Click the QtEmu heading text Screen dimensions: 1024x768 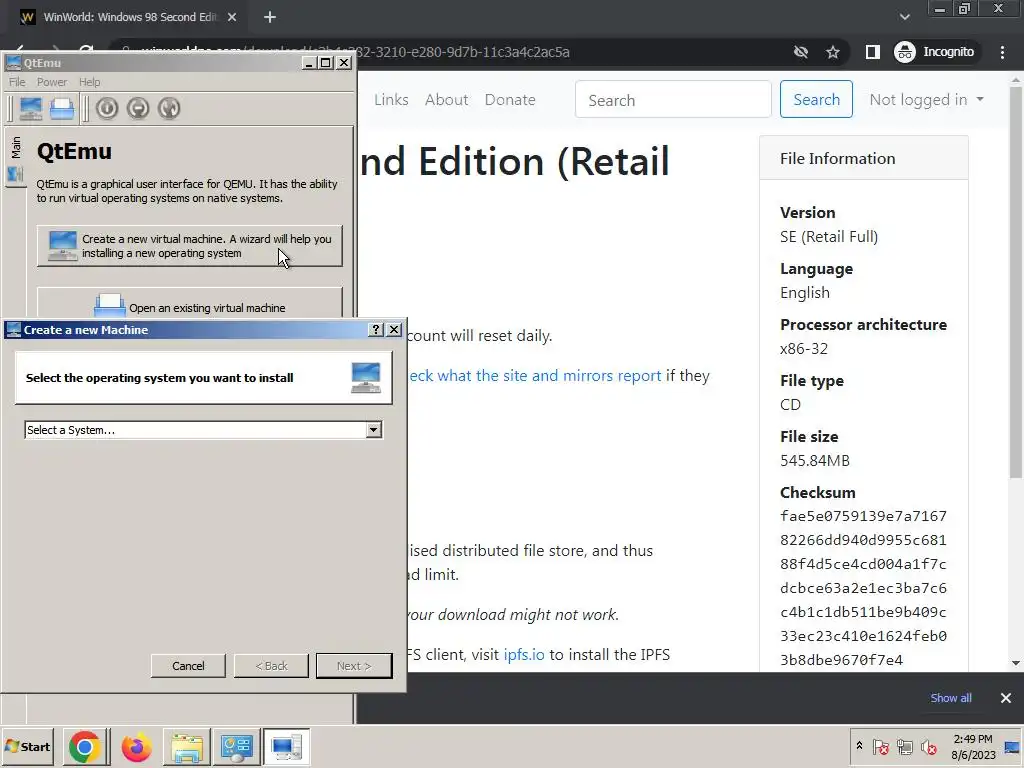(x=74, y=152)
